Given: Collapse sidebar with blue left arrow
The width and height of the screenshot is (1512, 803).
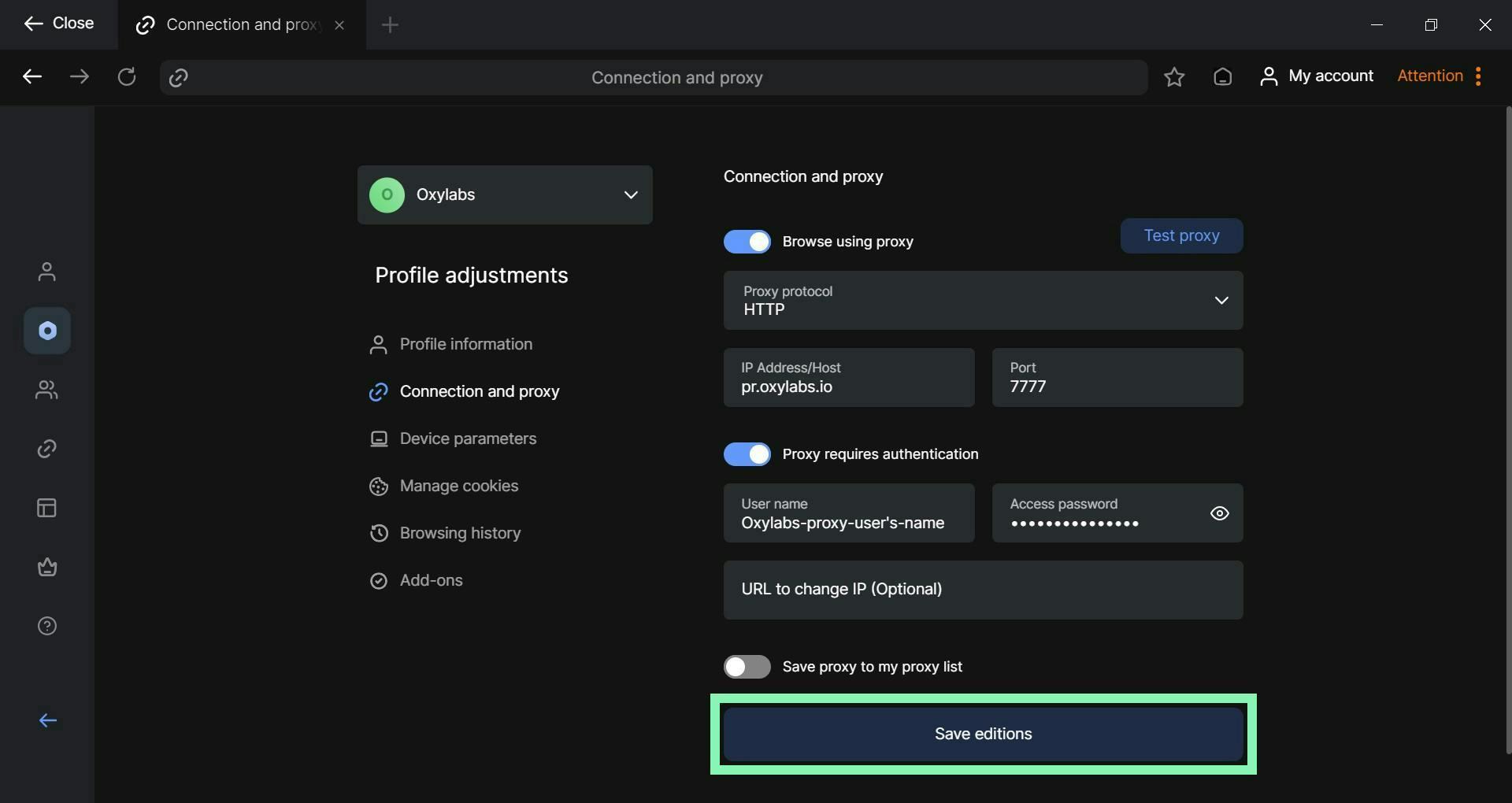Looking at the screenshot, I should (48, 720).
